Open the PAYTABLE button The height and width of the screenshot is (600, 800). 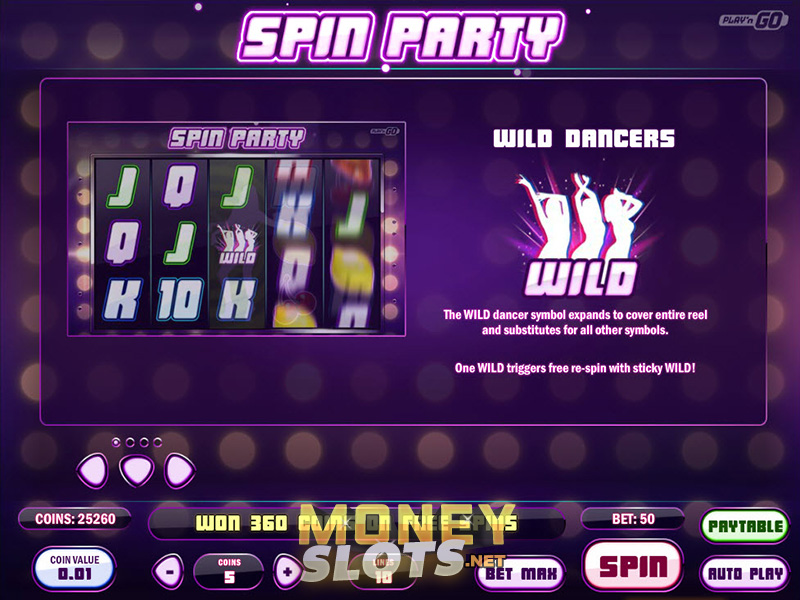(745, 526)
